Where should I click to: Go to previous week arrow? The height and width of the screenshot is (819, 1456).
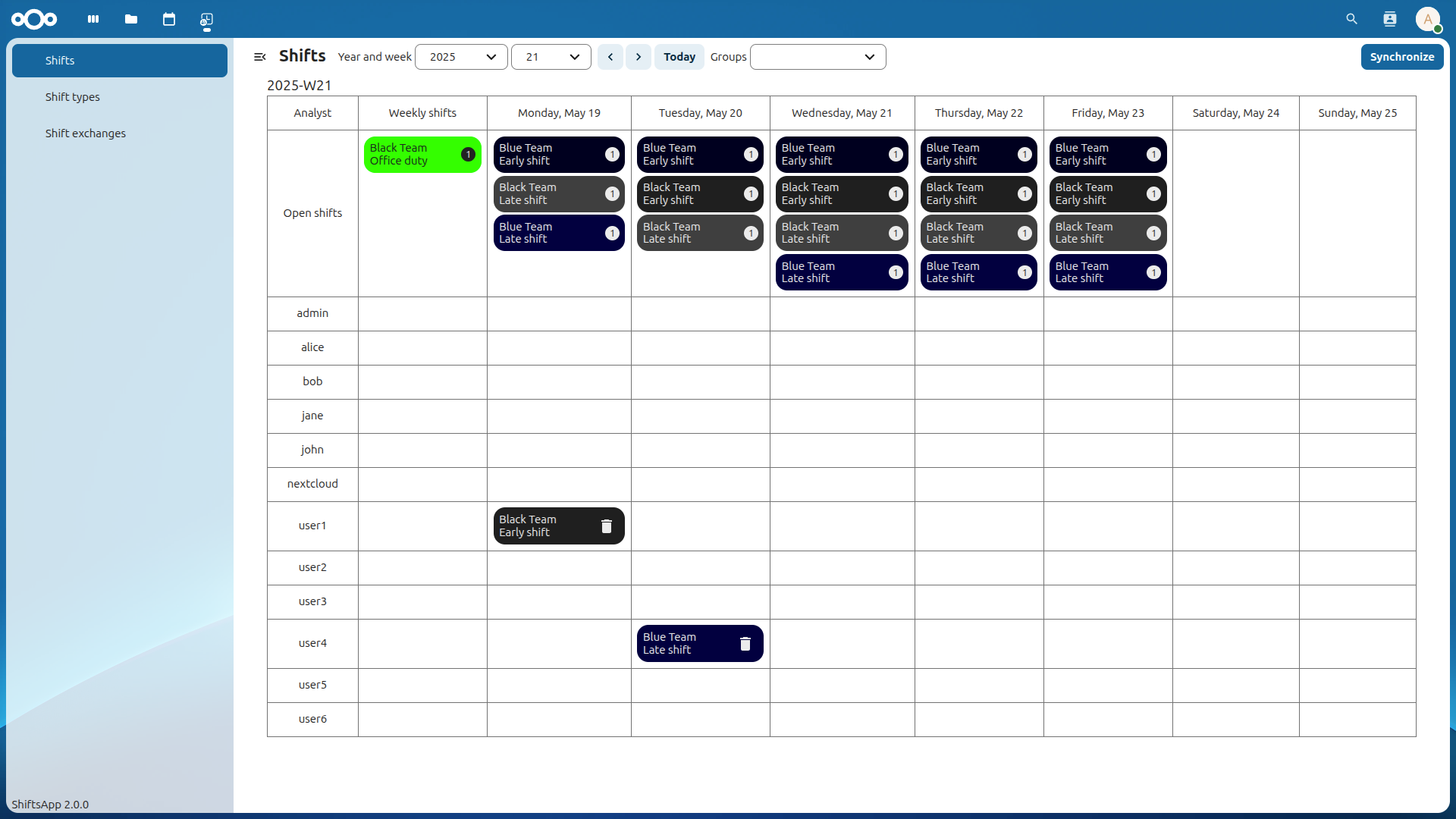click(x=610, y=57)
